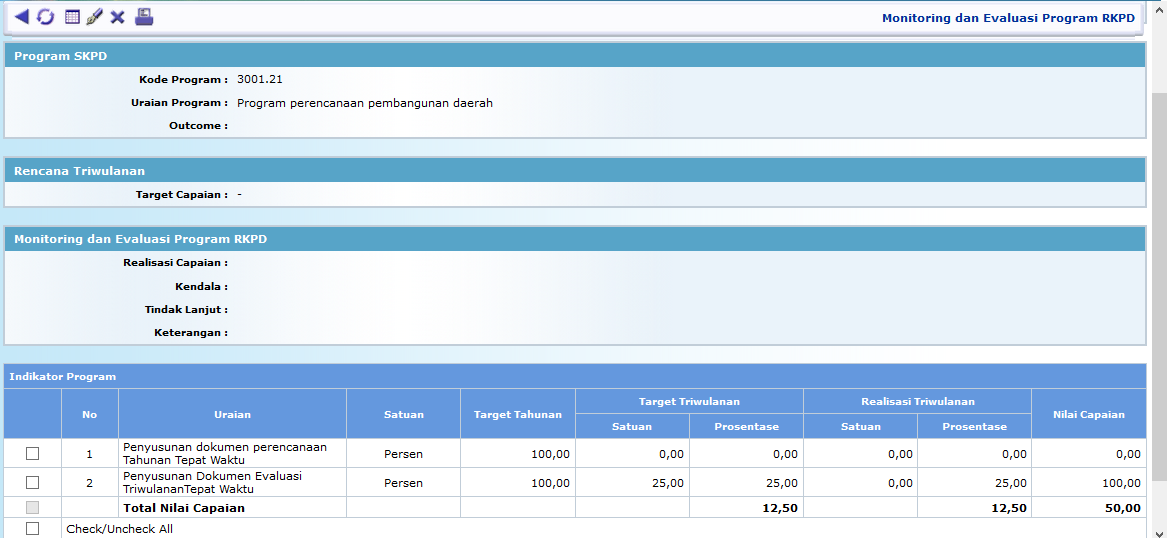Open the table grid view icon
The height and width of the screenshot is (538, 1167).
point(72,17)
